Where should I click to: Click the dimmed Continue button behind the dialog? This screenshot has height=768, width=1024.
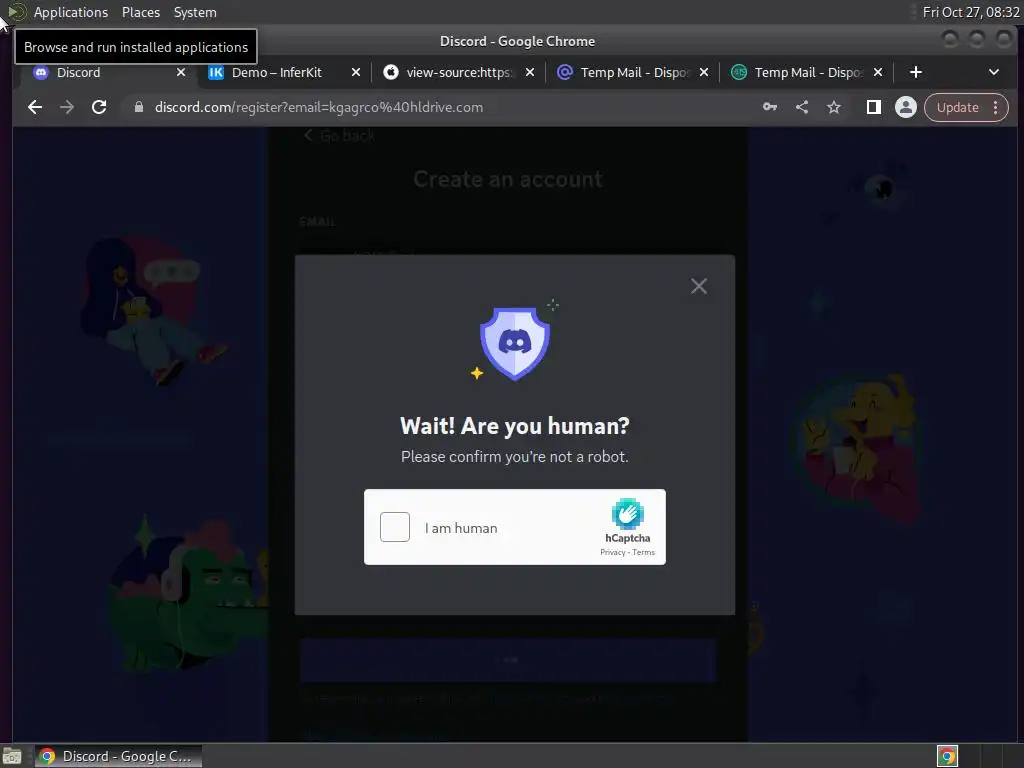(x=508, y=660)
